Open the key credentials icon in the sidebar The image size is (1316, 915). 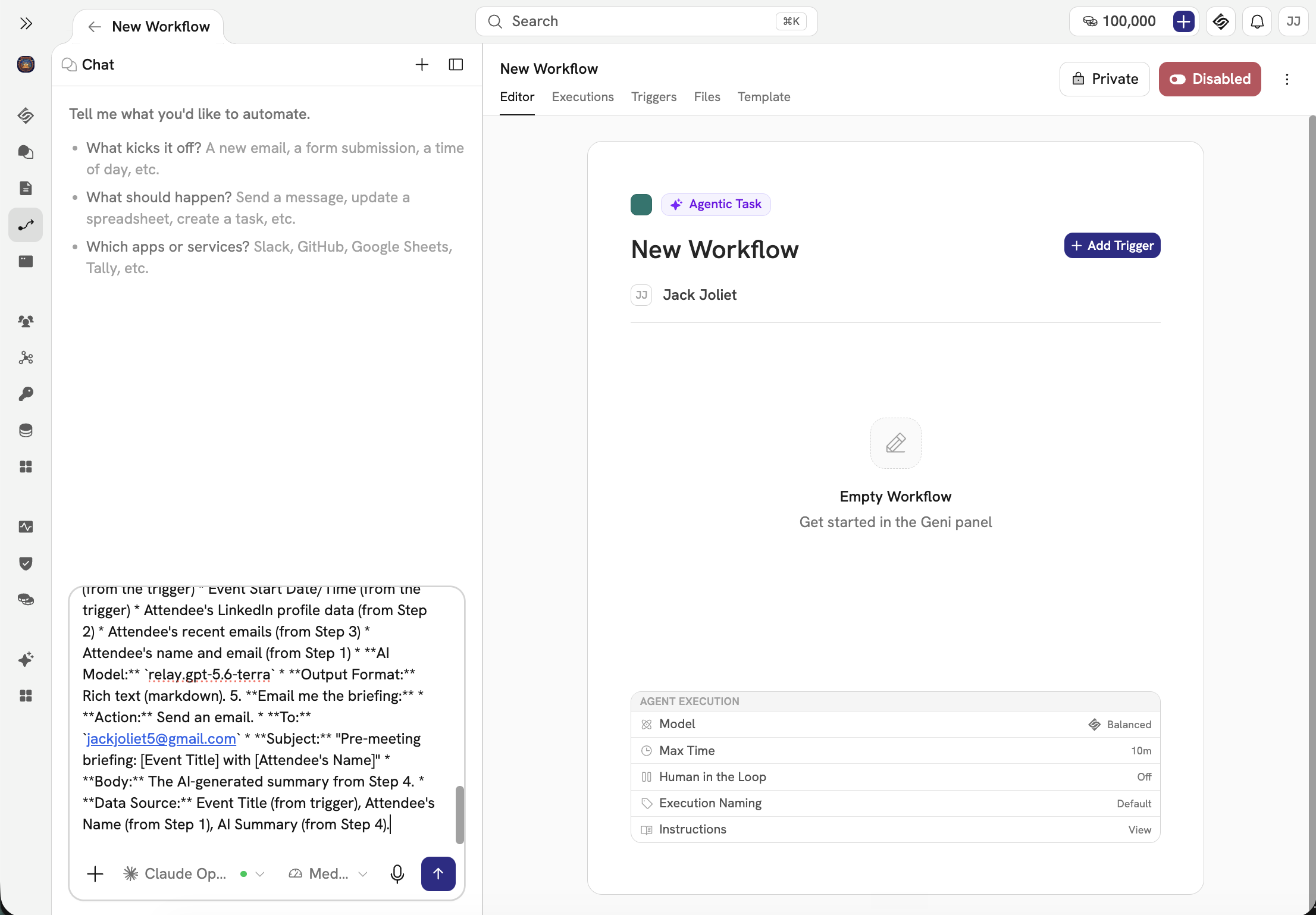tap(26, 394)
